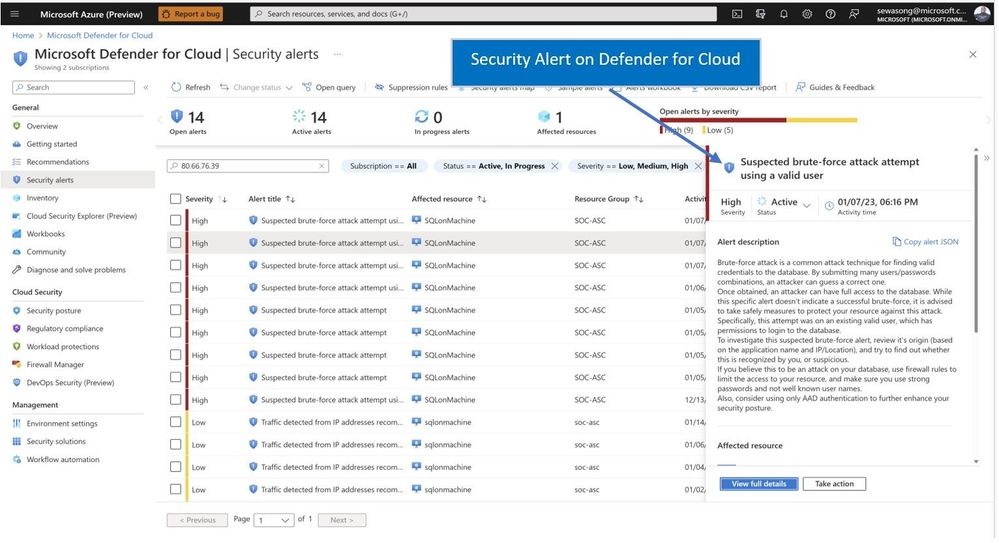Click the Copy alert JSON icon

point(896,242)
